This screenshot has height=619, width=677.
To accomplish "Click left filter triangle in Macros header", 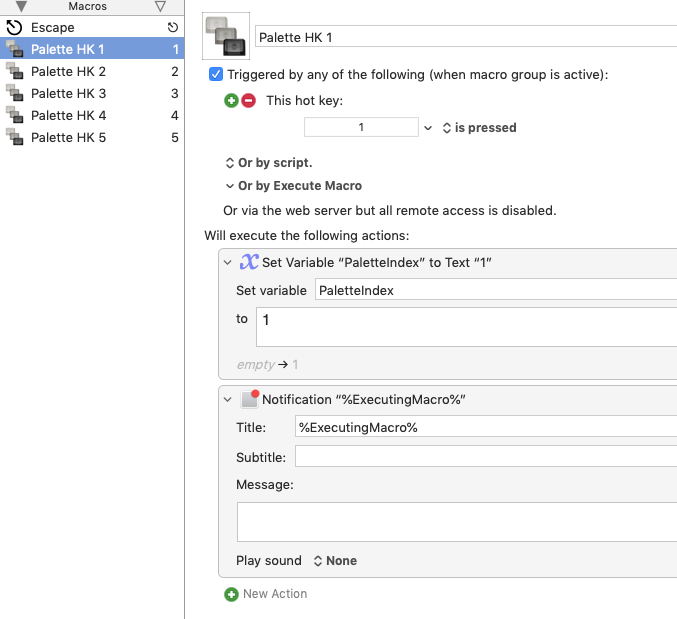I will point(21,7).
